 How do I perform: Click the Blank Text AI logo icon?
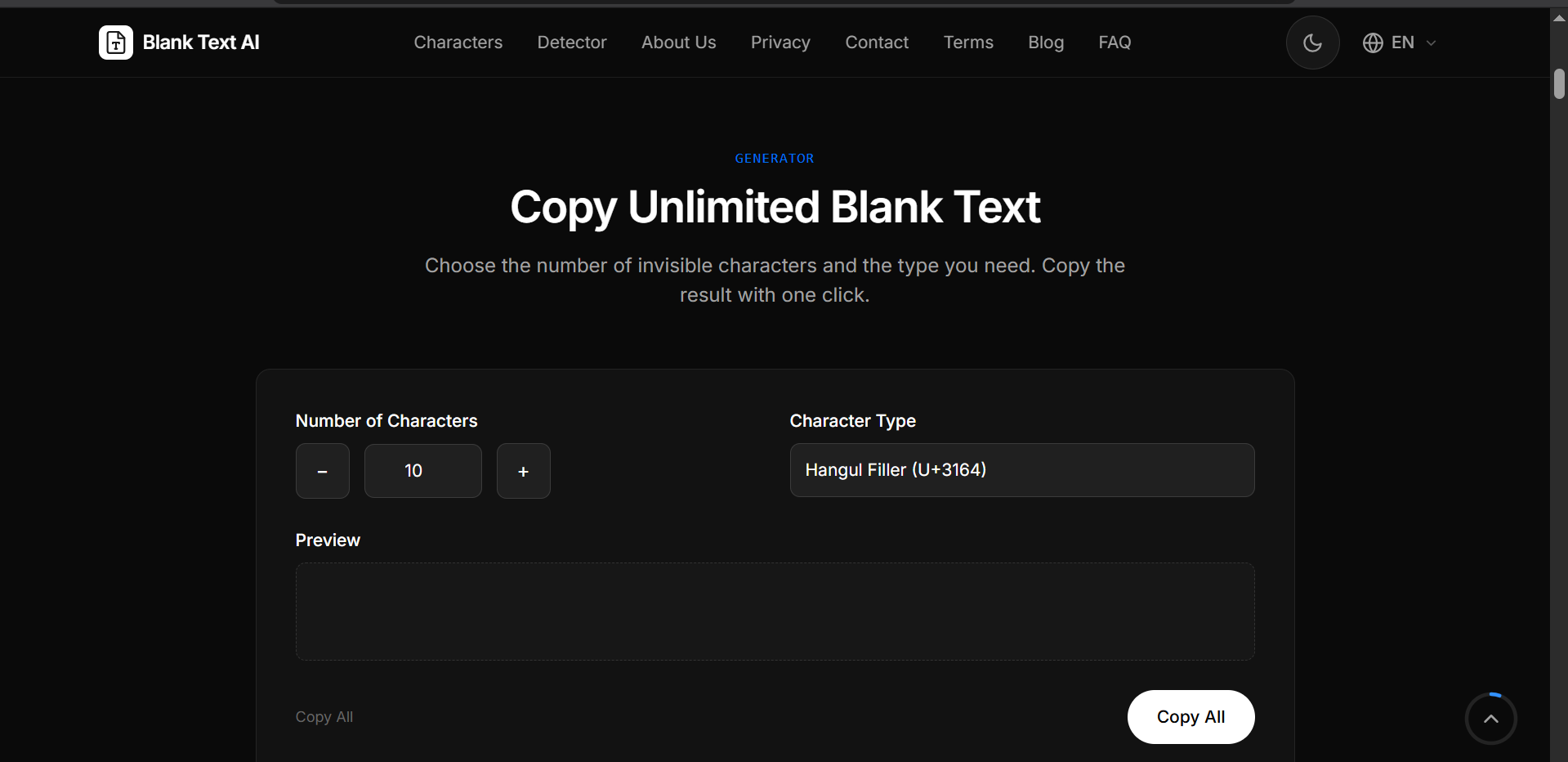[116, 43]
